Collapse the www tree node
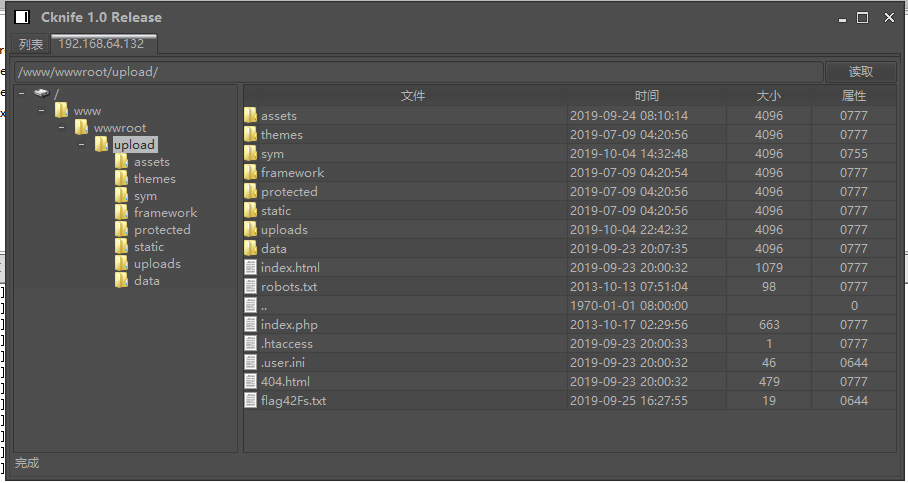This screenshot has width=908, height=483. coord(41,111)
